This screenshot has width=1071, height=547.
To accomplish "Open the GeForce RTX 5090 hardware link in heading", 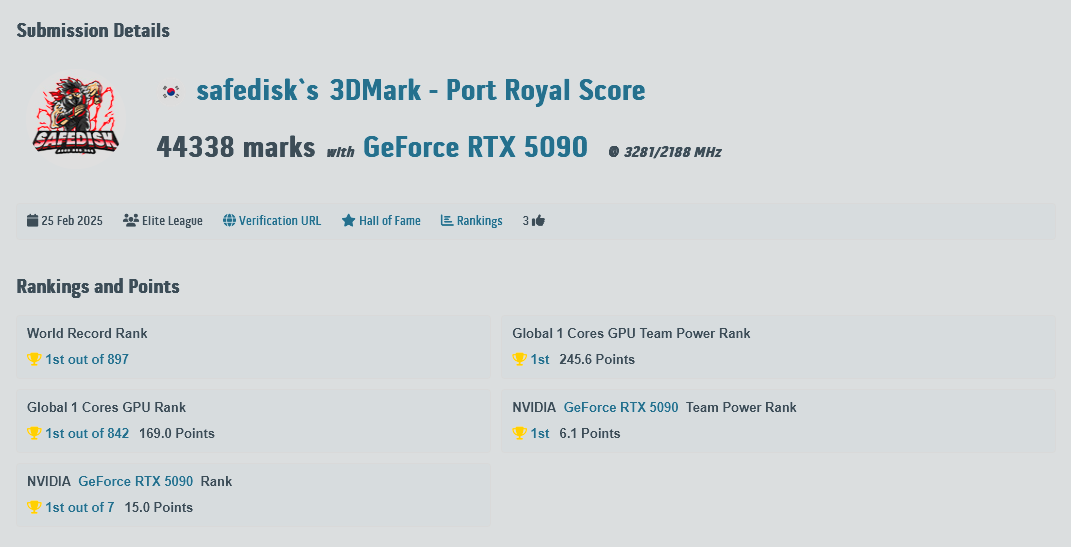I will [x=475, y=147].
